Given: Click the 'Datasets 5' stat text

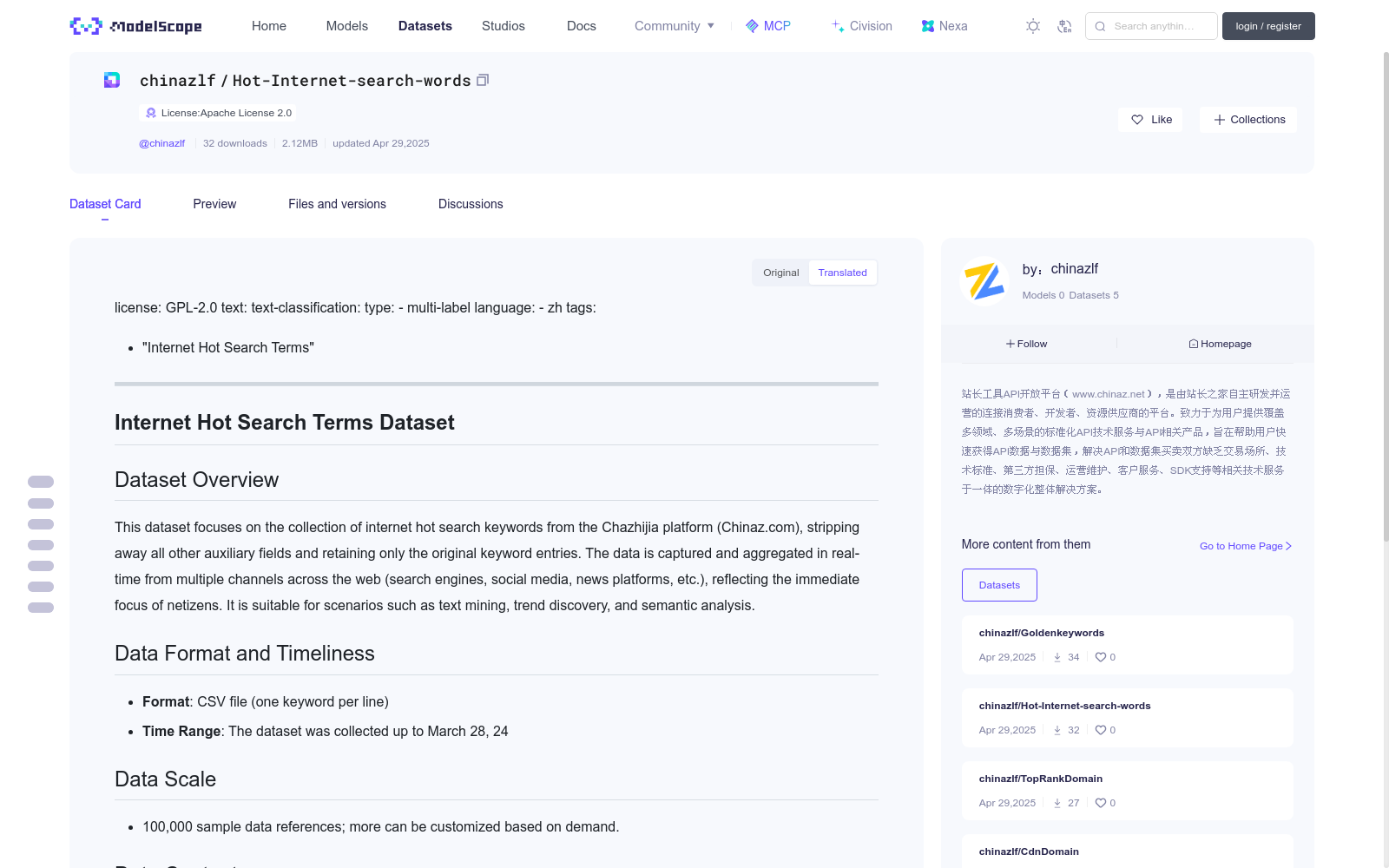Looking at the screenshot, I should 1094,295.
